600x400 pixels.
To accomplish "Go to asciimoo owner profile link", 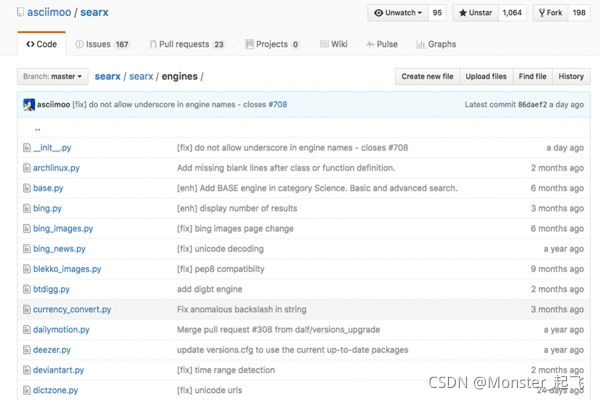I will click(x=49, y=12).
